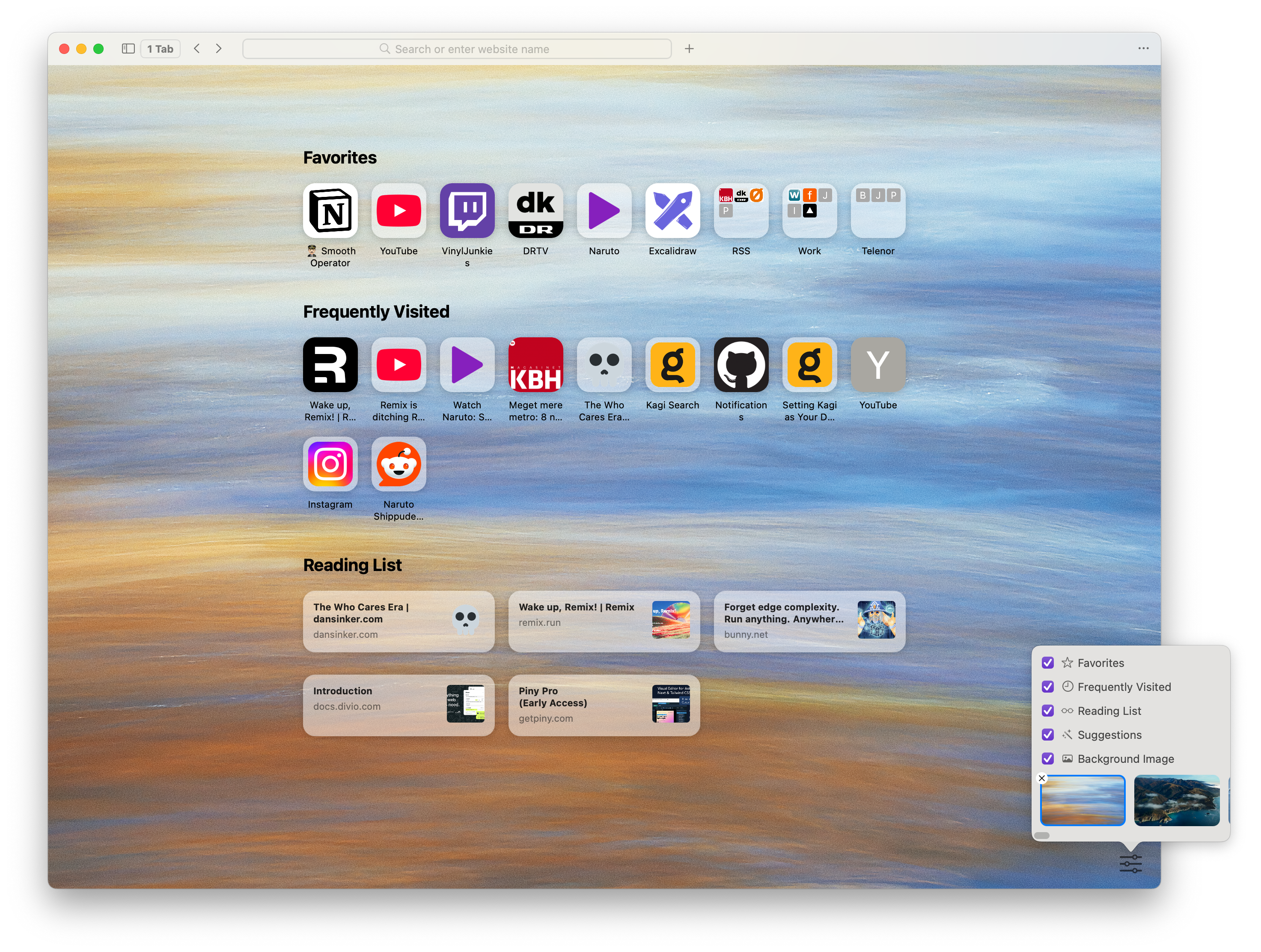
Task: Click the 1 Tab overview button
Action: pyautogui.click(x=160, y=49)
